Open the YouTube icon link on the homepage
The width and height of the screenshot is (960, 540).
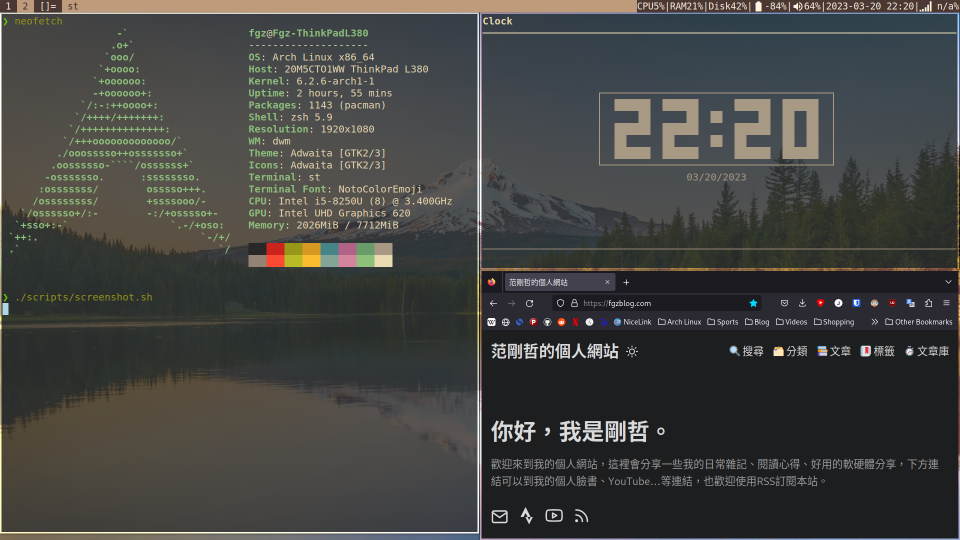[x=554, y=516]
